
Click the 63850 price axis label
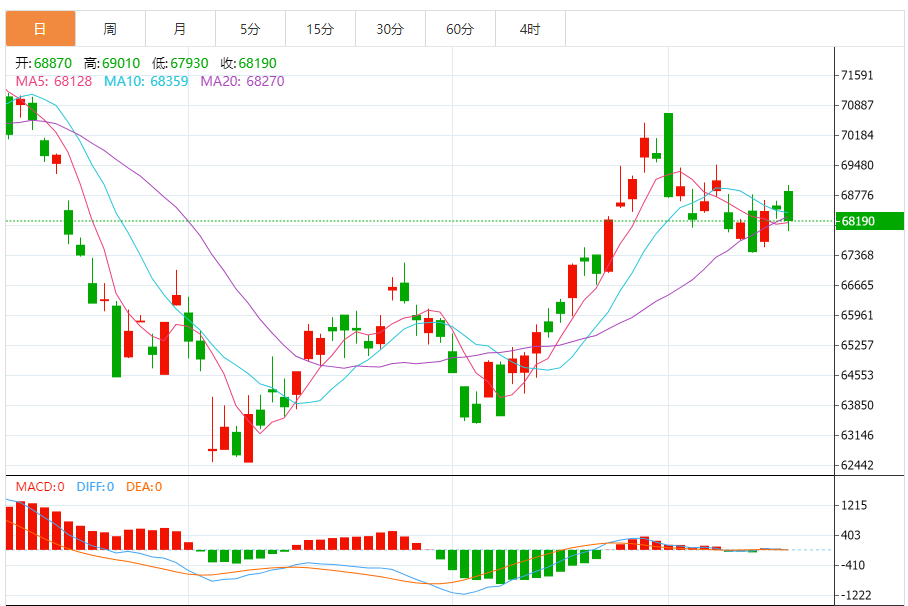857,405
